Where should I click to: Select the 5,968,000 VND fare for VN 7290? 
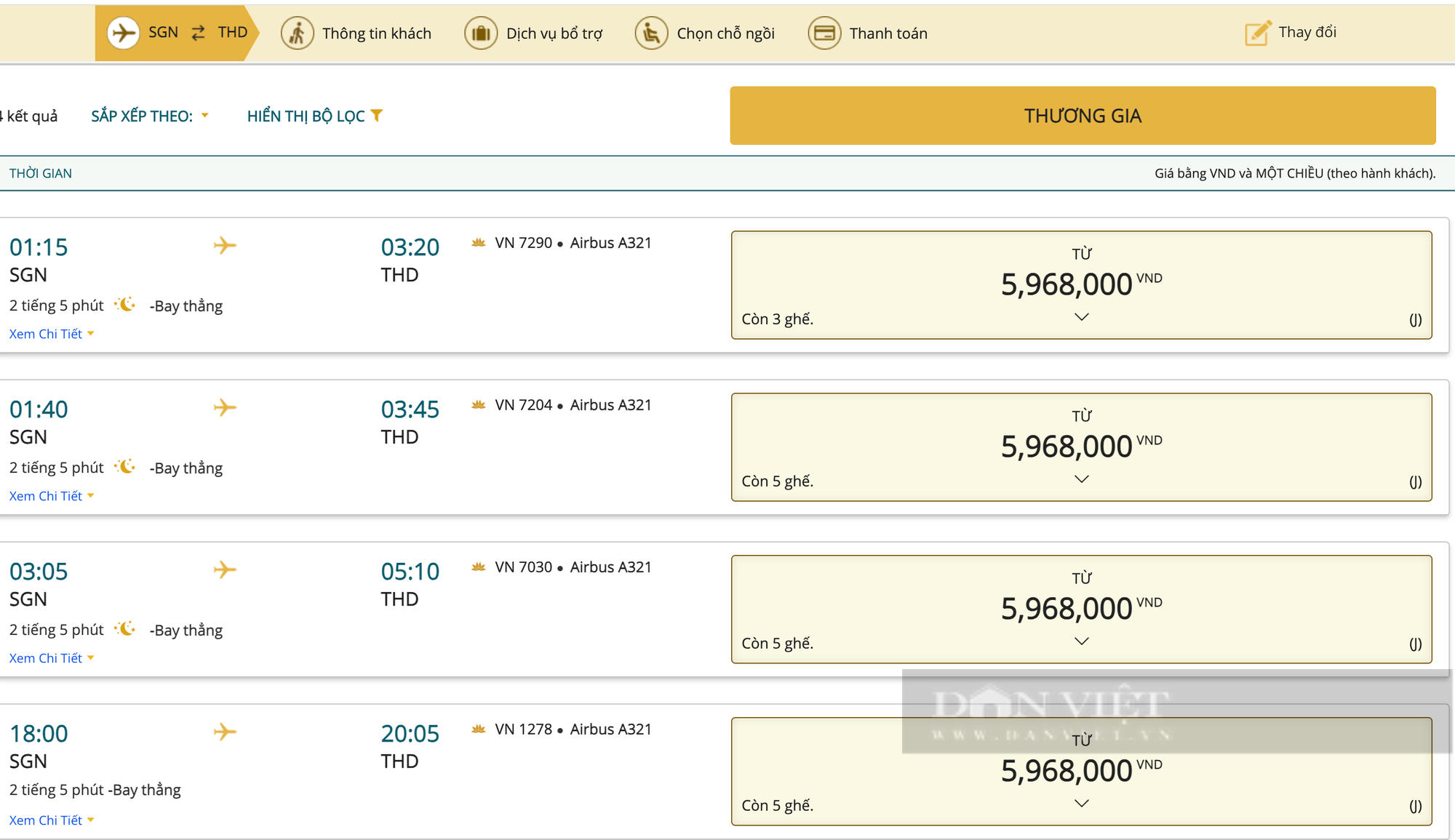click(x=1082, y=285)
